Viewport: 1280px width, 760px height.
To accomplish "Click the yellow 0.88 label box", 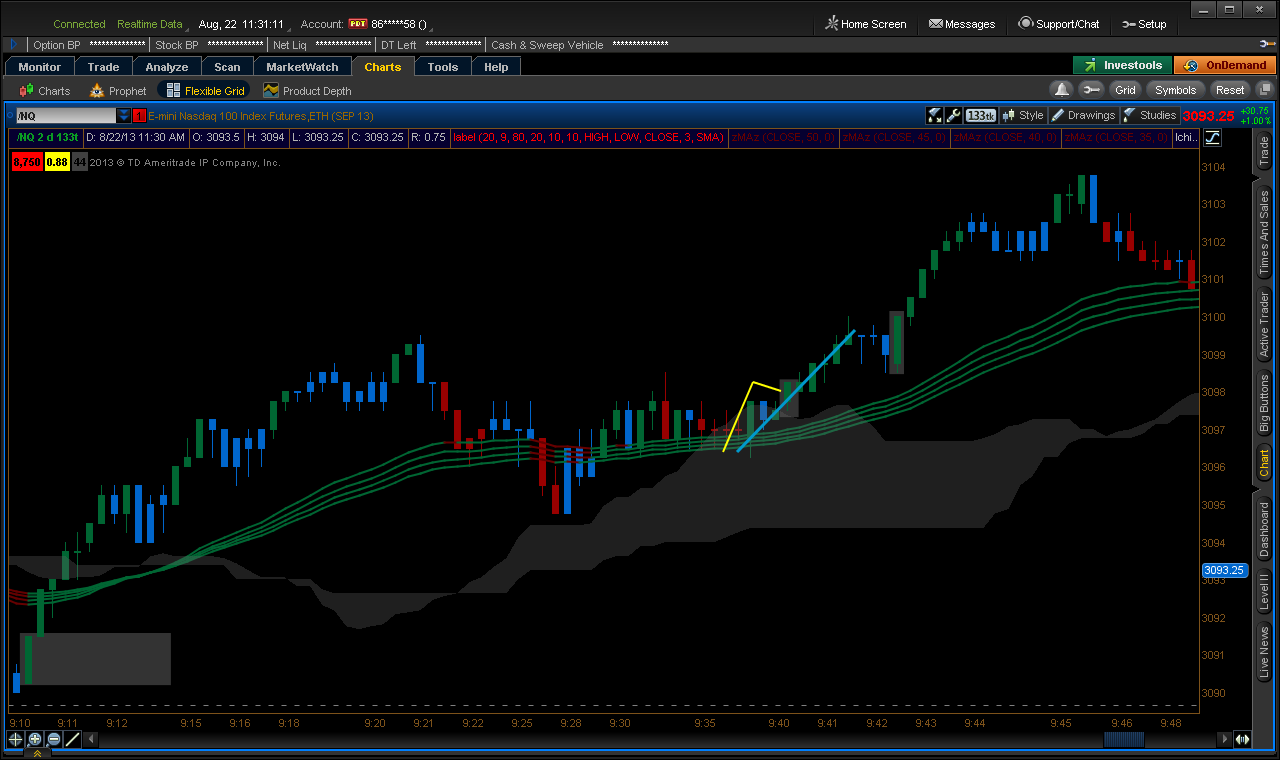I will tap(56, 162).
